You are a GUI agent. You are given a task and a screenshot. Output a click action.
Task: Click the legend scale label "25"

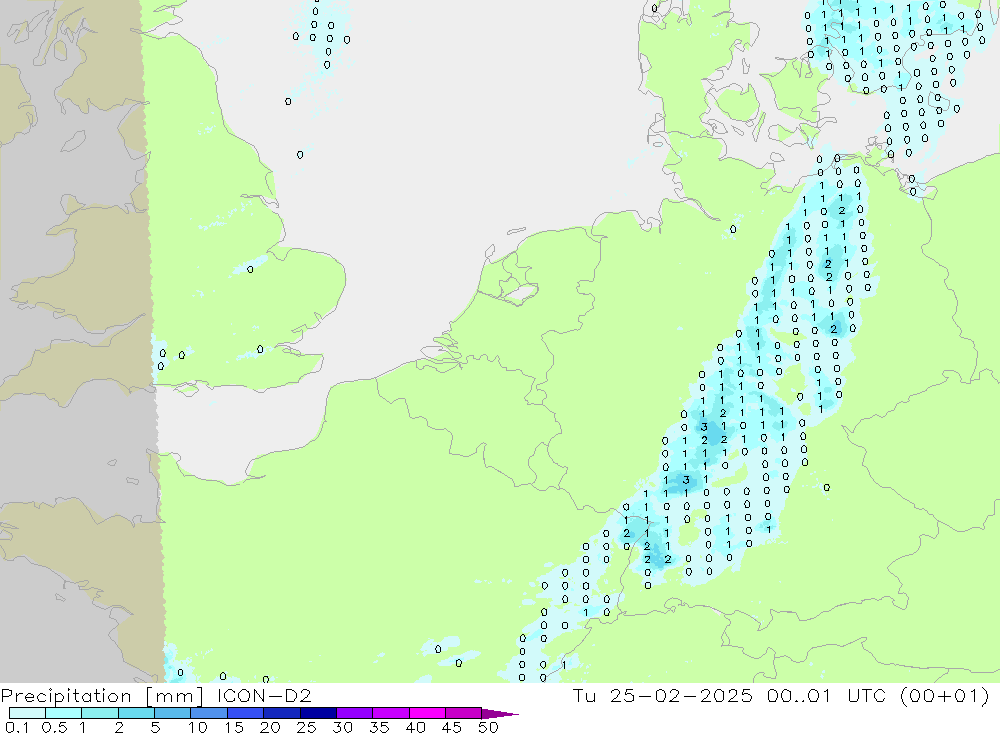[307, 727]
